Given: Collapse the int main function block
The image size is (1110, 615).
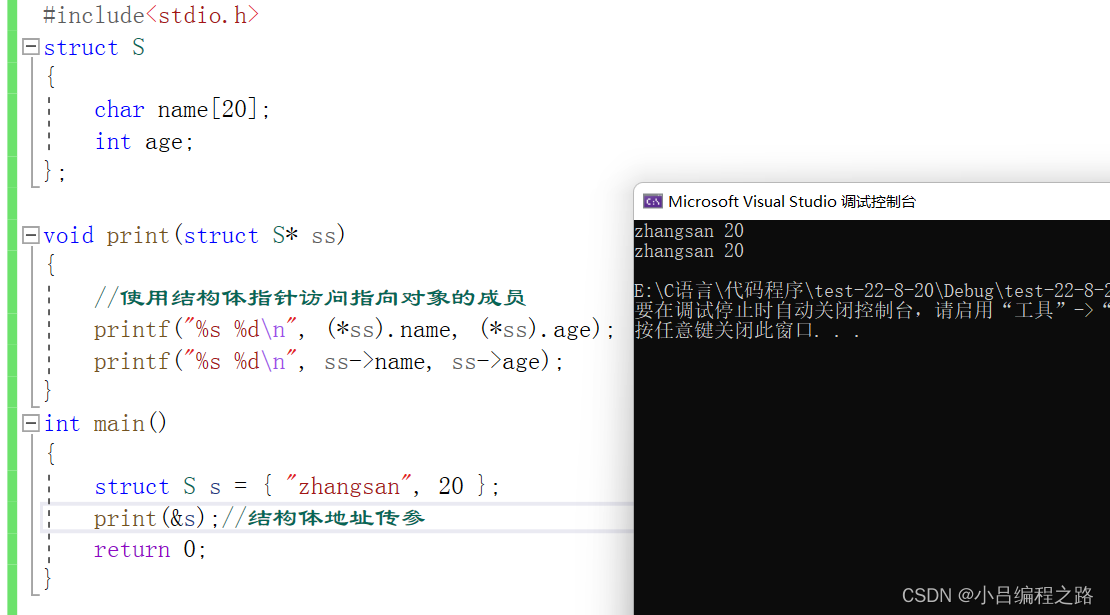Looking at the screenshot, I should tap(30, 423).
